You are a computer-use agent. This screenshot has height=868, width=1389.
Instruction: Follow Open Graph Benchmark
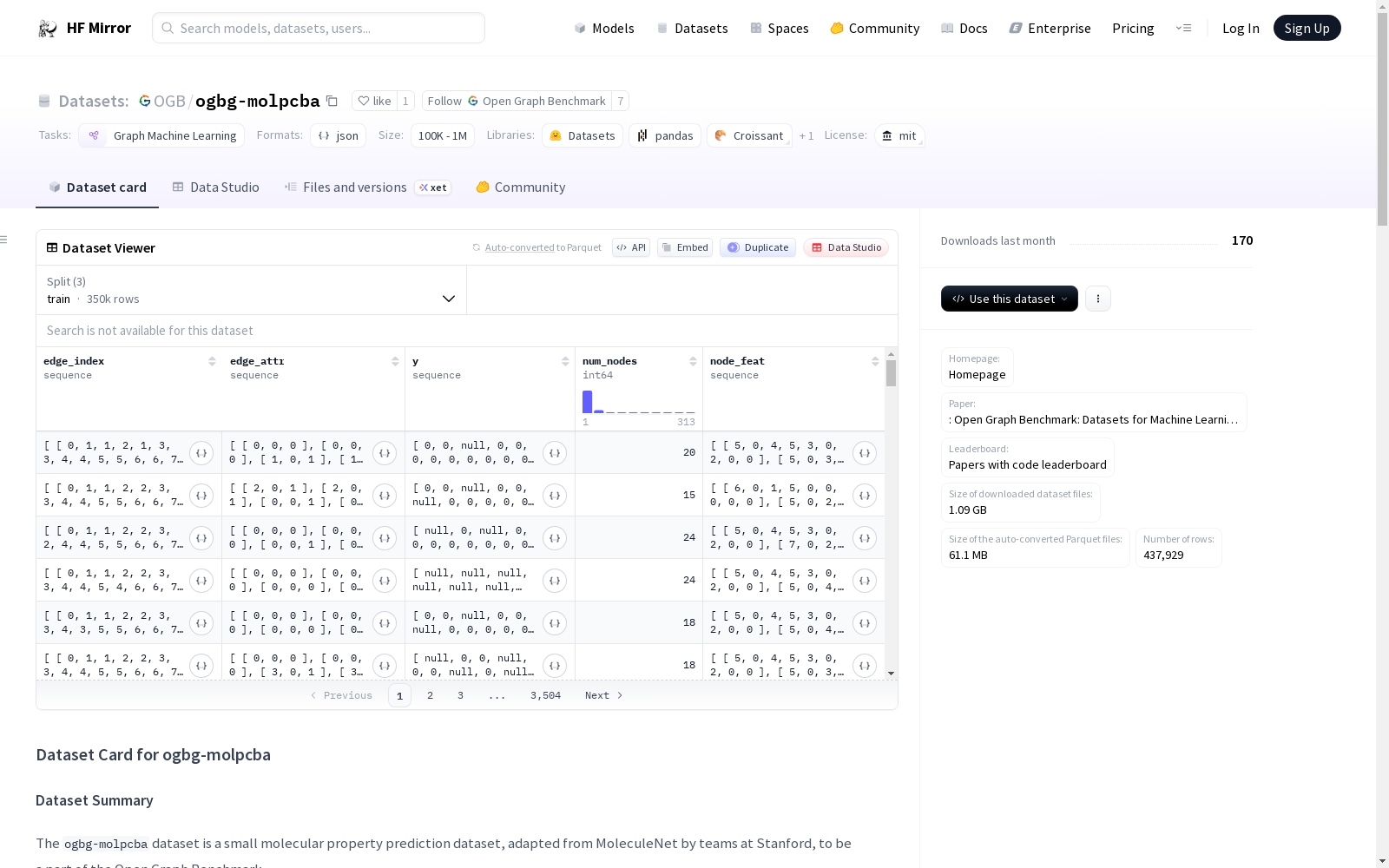pos(517,101)
